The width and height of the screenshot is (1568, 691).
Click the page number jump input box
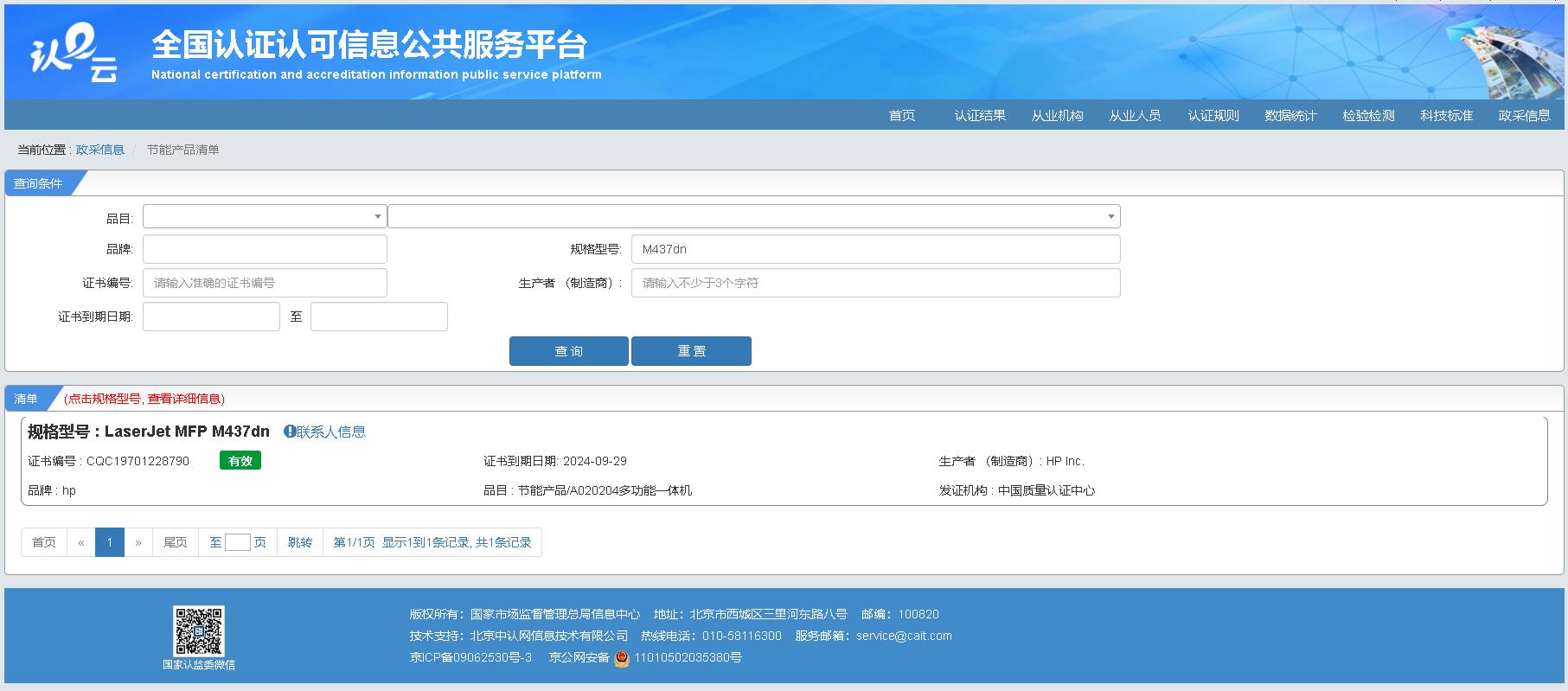[x=238, y=542]
